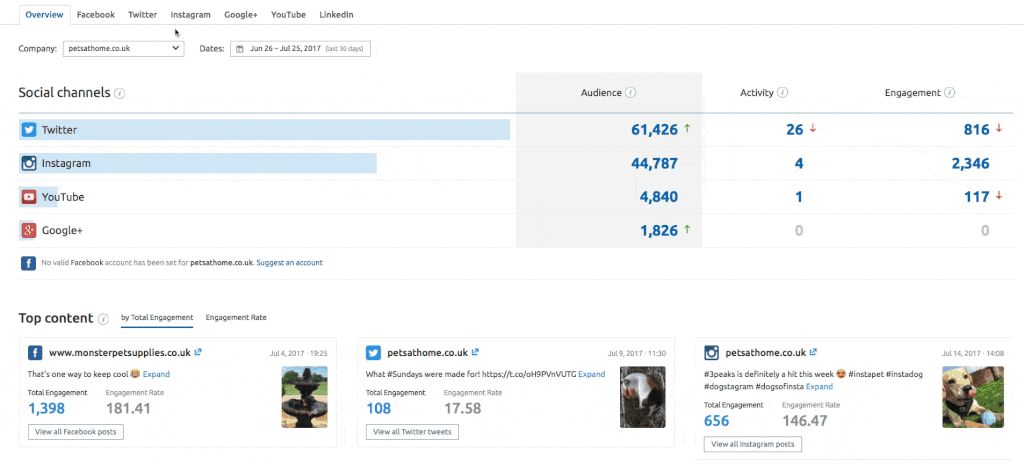This screenshot has height=464, width=1024.
Task: Open the Company dropdown petsathome.co.uk
Action: coord(123,48)
